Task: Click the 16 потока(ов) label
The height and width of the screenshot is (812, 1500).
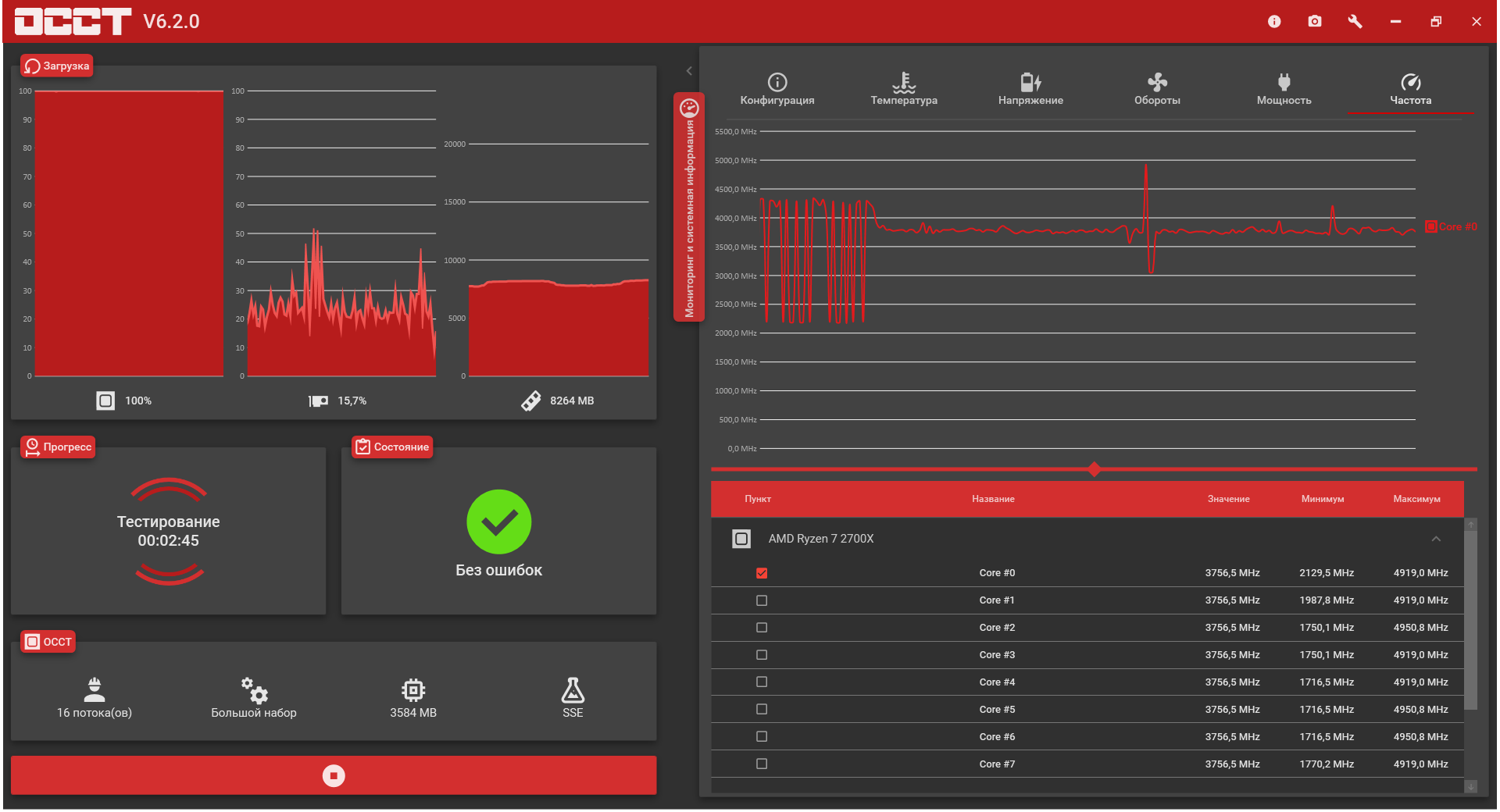Action: pyautogui.click(x=95, y=713)
